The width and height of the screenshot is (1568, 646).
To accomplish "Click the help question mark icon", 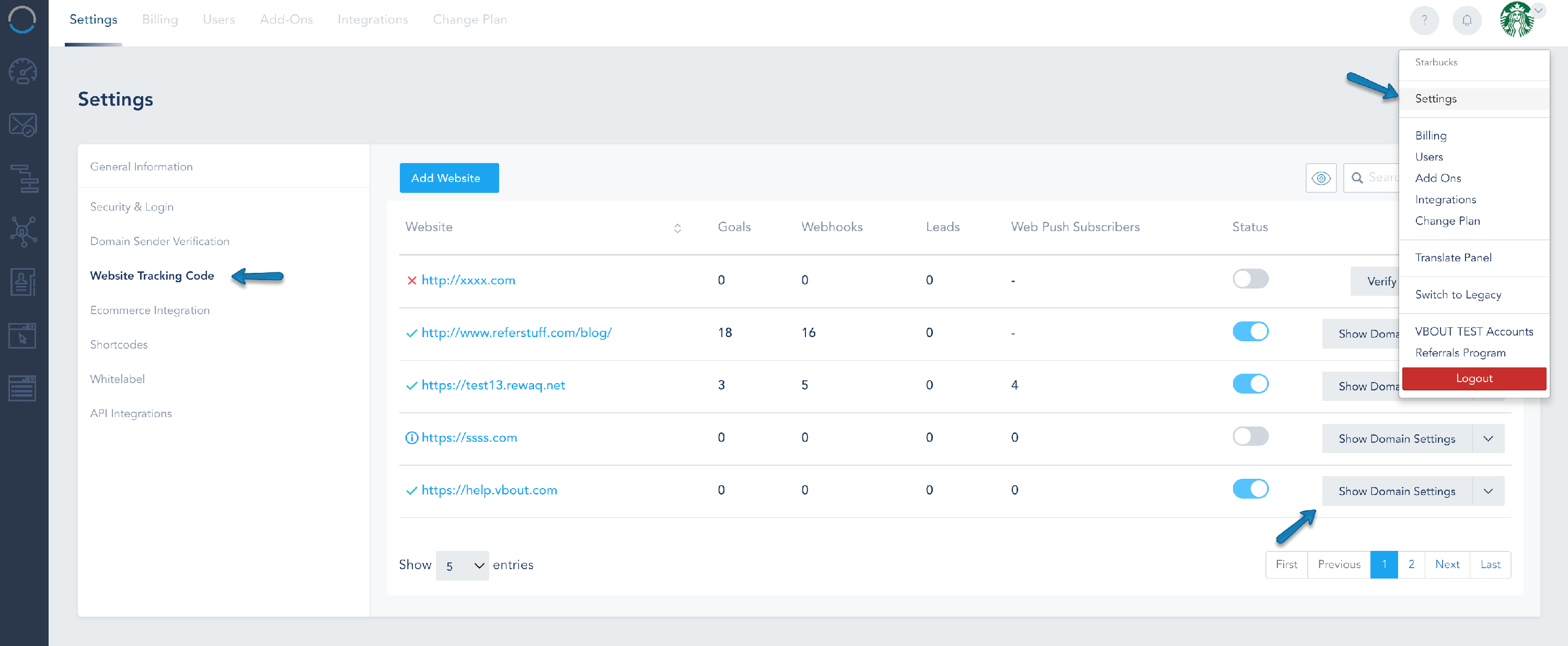I will click(1424, 20).
